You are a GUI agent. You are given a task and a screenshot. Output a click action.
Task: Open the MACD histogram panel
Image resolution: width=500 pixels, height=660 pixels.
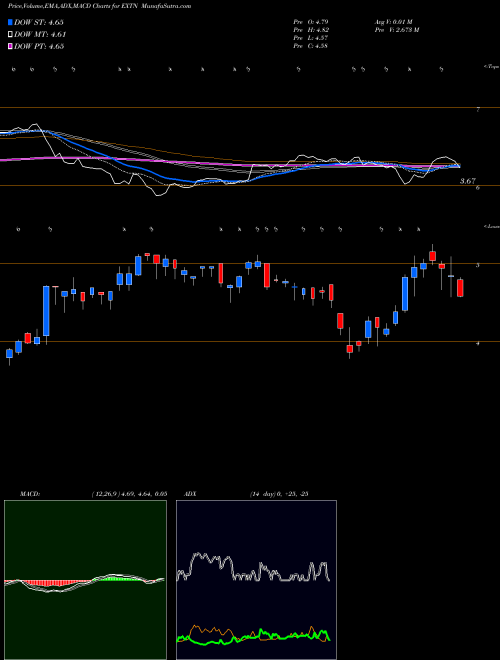85,580
